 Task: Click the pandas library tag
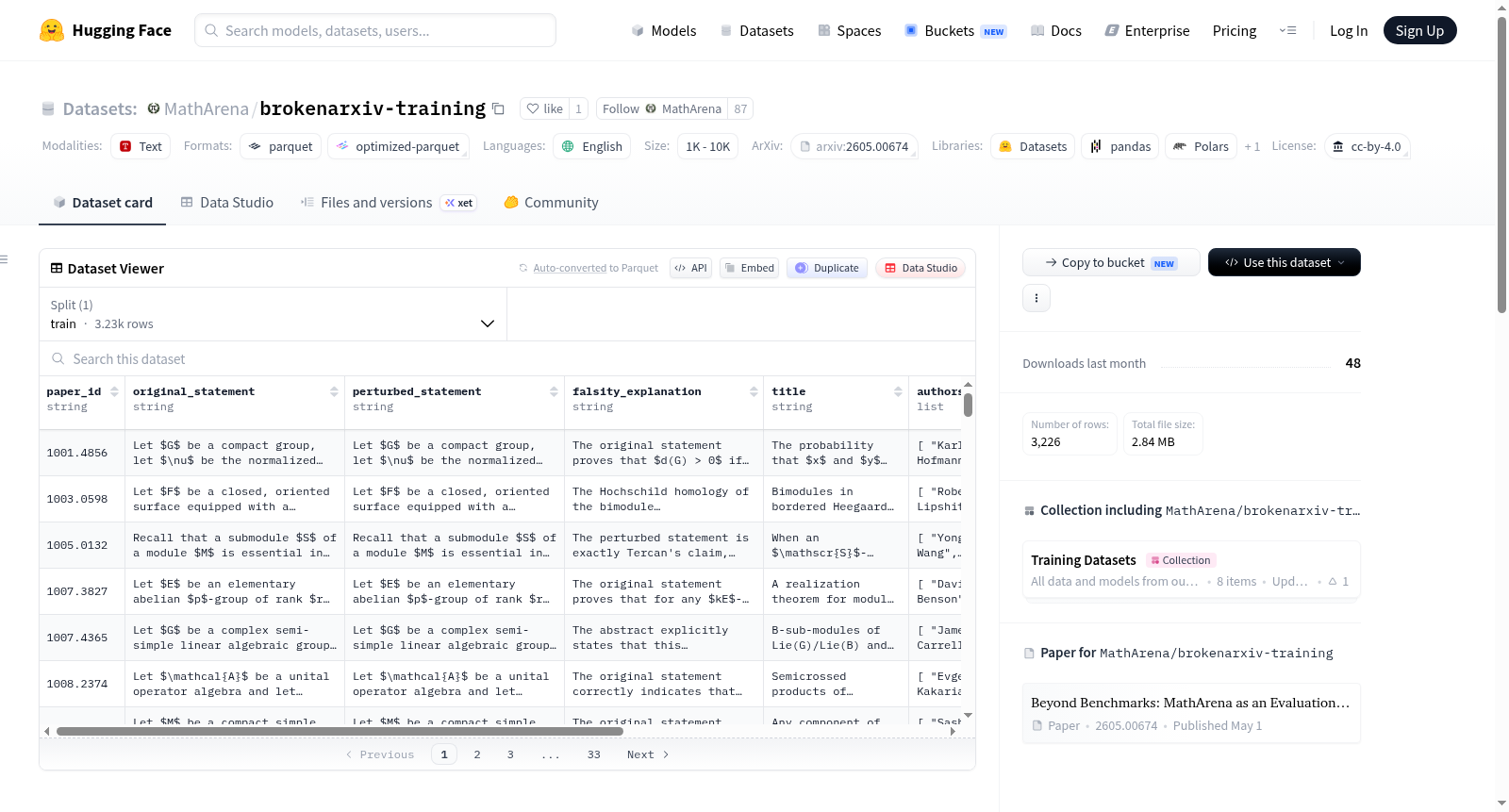(1120, 146)
